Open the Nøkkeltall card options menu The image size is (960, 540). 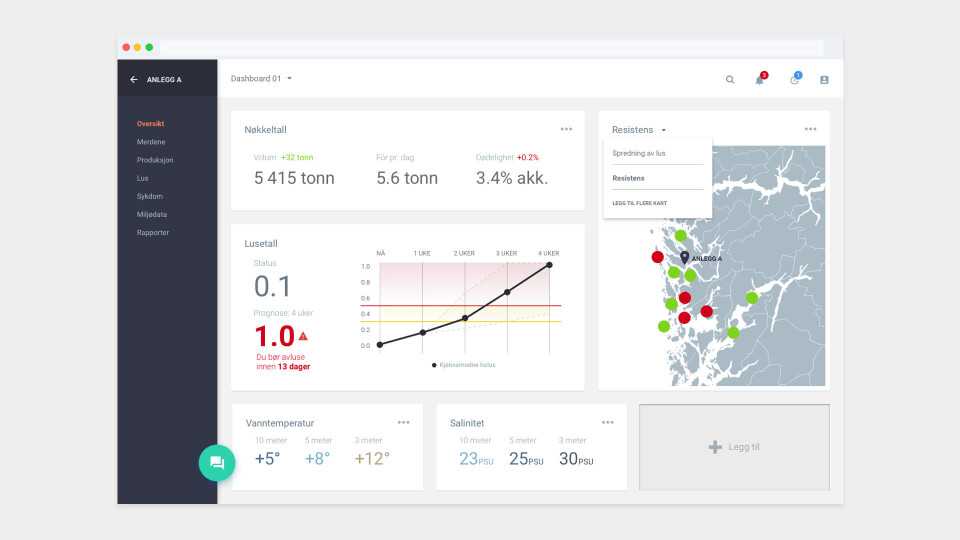pyautogui.click(x=566, y=129)
